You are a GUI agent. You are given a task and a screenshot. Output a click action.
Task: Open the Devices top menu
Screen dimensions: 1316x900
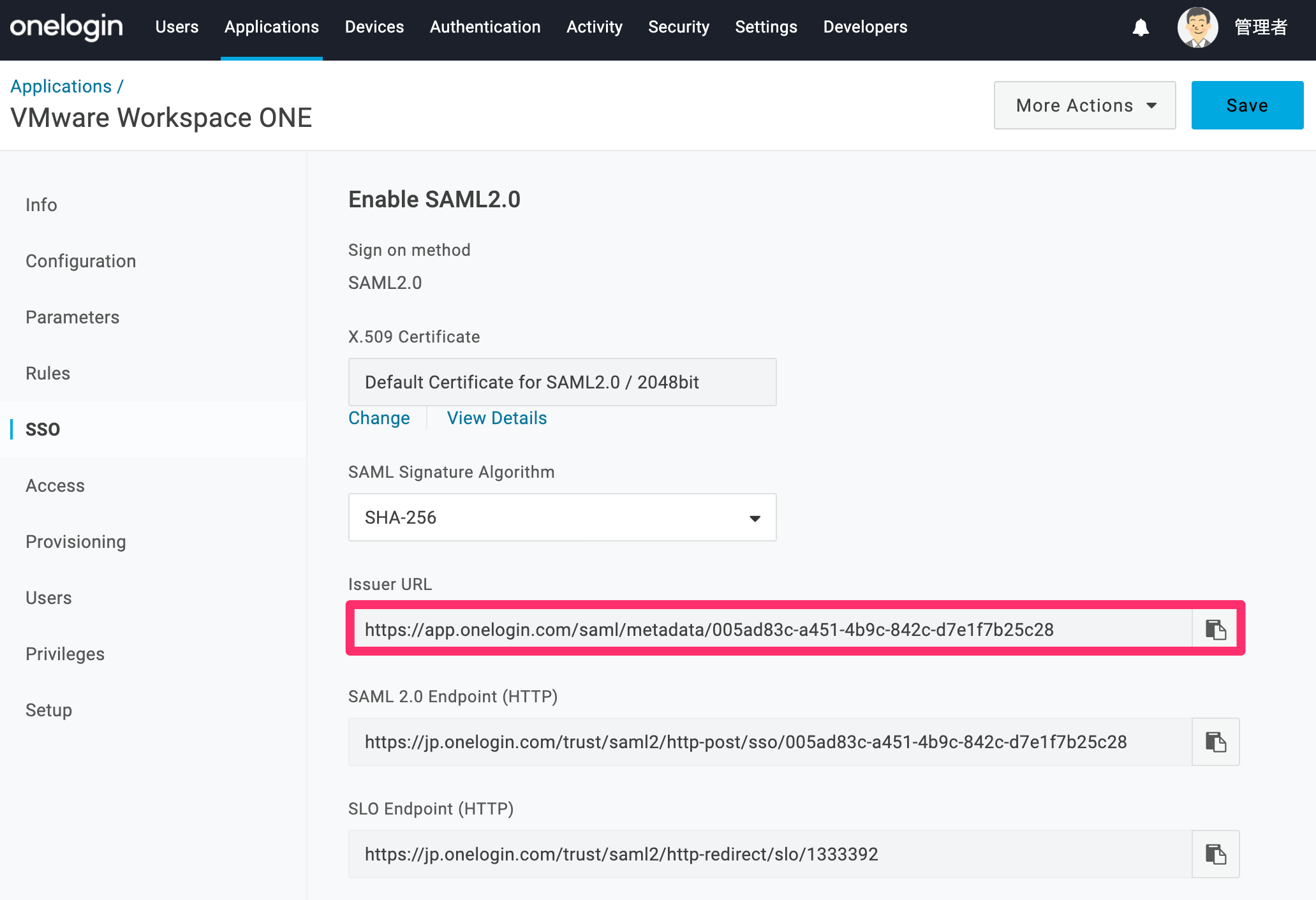point(374,27)
